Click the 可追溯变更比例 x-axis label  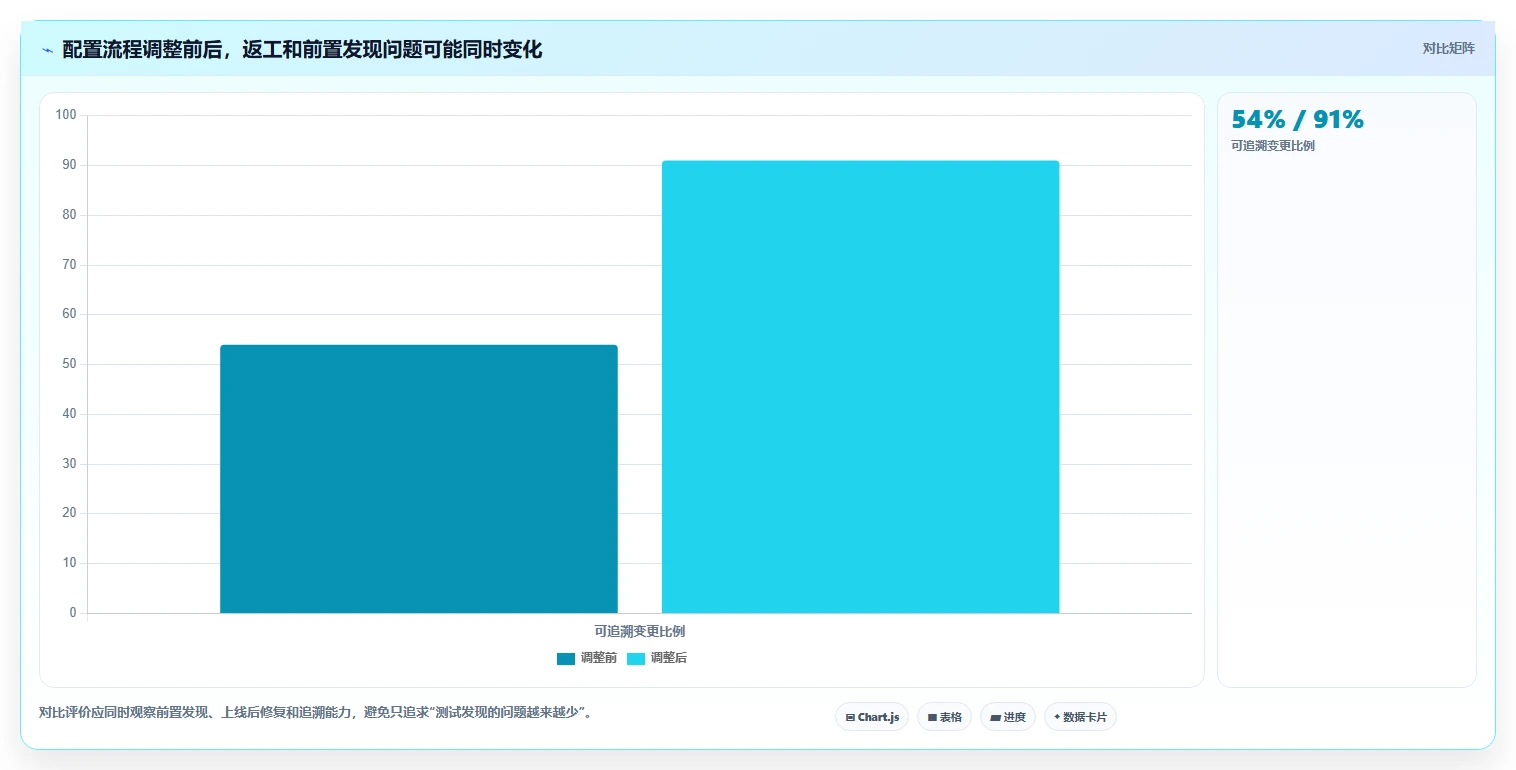640,631
